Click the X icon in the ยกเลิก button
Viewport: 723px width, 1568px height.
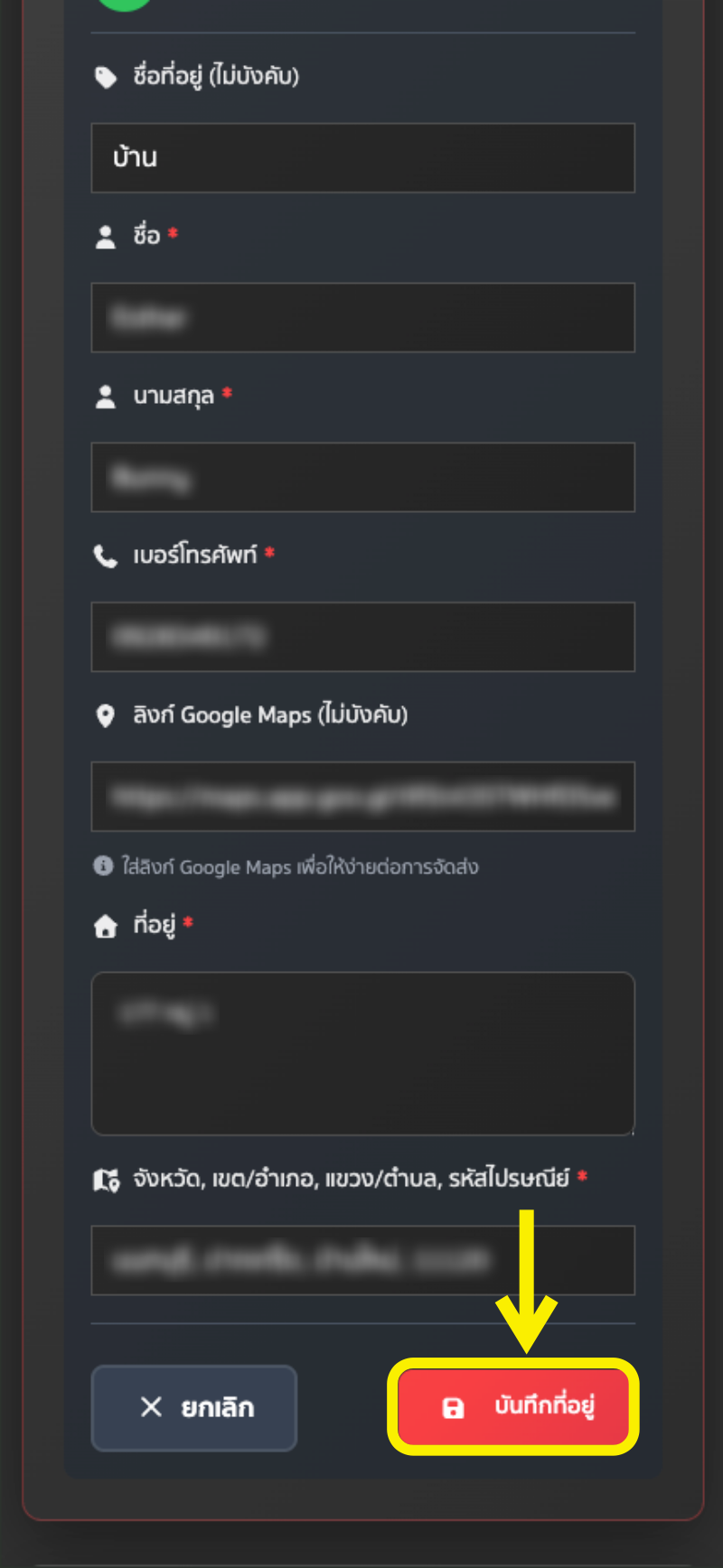coord(151,1406)
